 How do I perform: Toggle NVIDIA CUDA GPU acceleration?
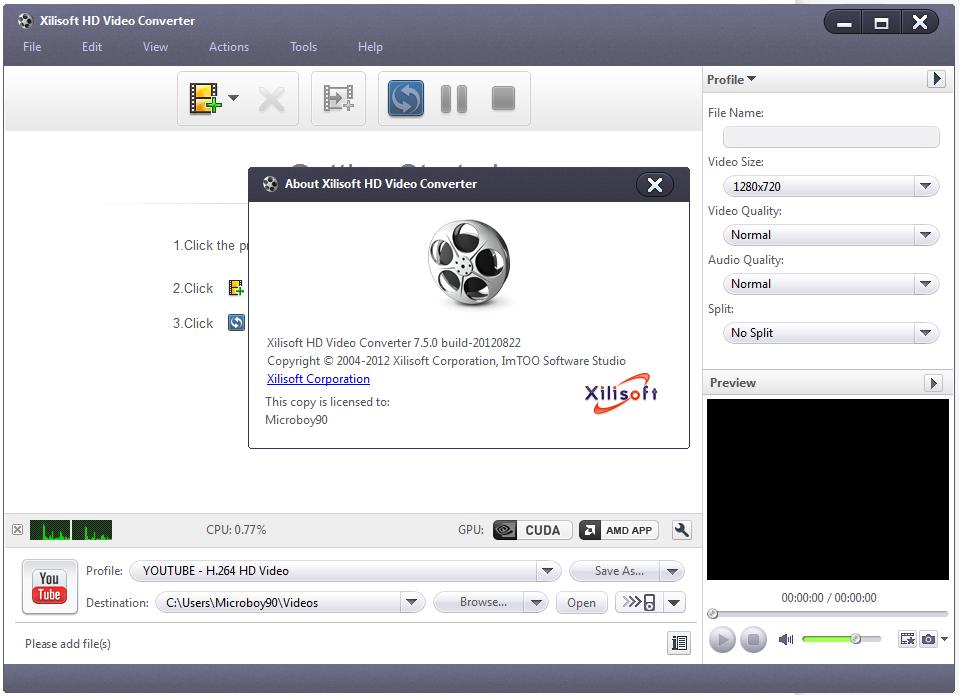tap(533, 530)
